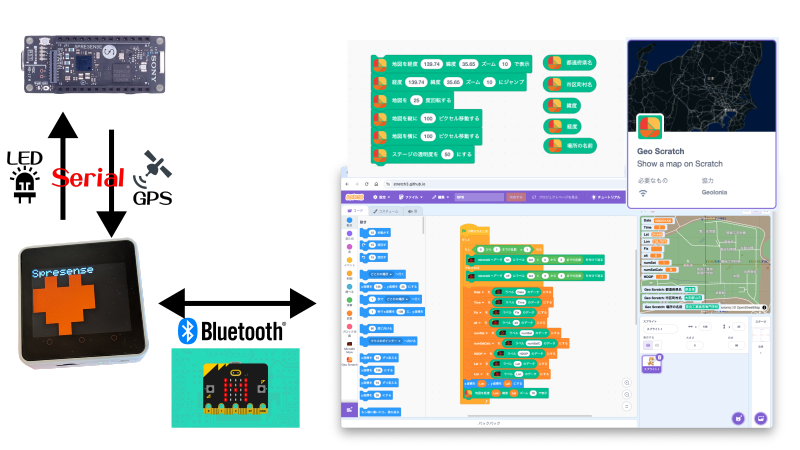Open the Date variable dropdown in set block
This screenshot has width=800, height=450.
(479, 292)
